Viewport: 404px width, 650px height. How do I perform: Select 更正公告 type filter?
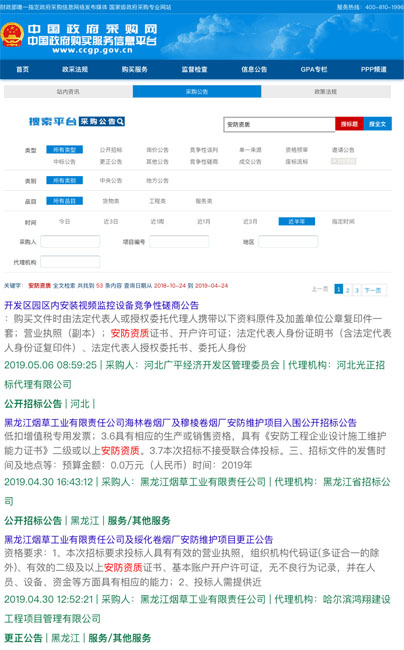tap(111, 162)
